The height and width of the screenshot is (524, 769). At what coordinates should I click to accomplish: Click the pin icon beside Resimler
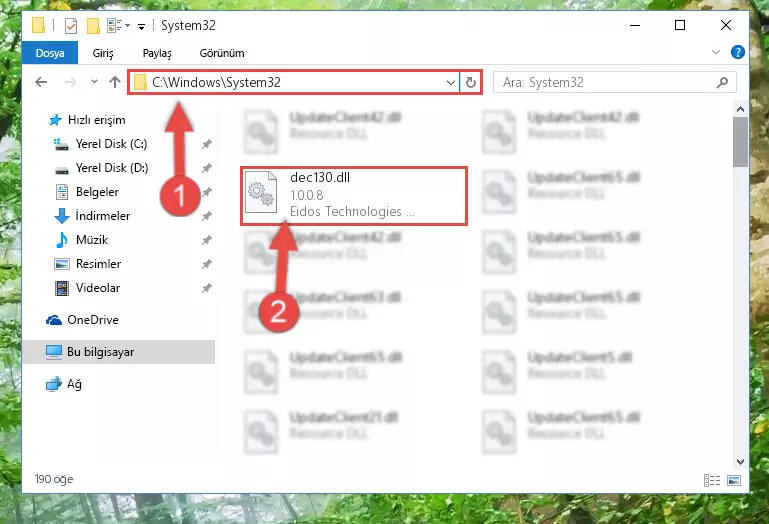click(206, 264)
